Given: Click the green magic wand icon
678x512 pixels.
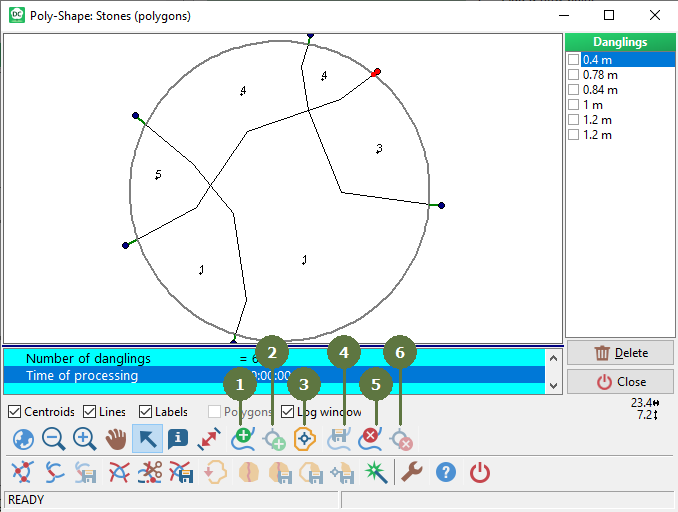Looking at the screenshot, I should [374, 473].
